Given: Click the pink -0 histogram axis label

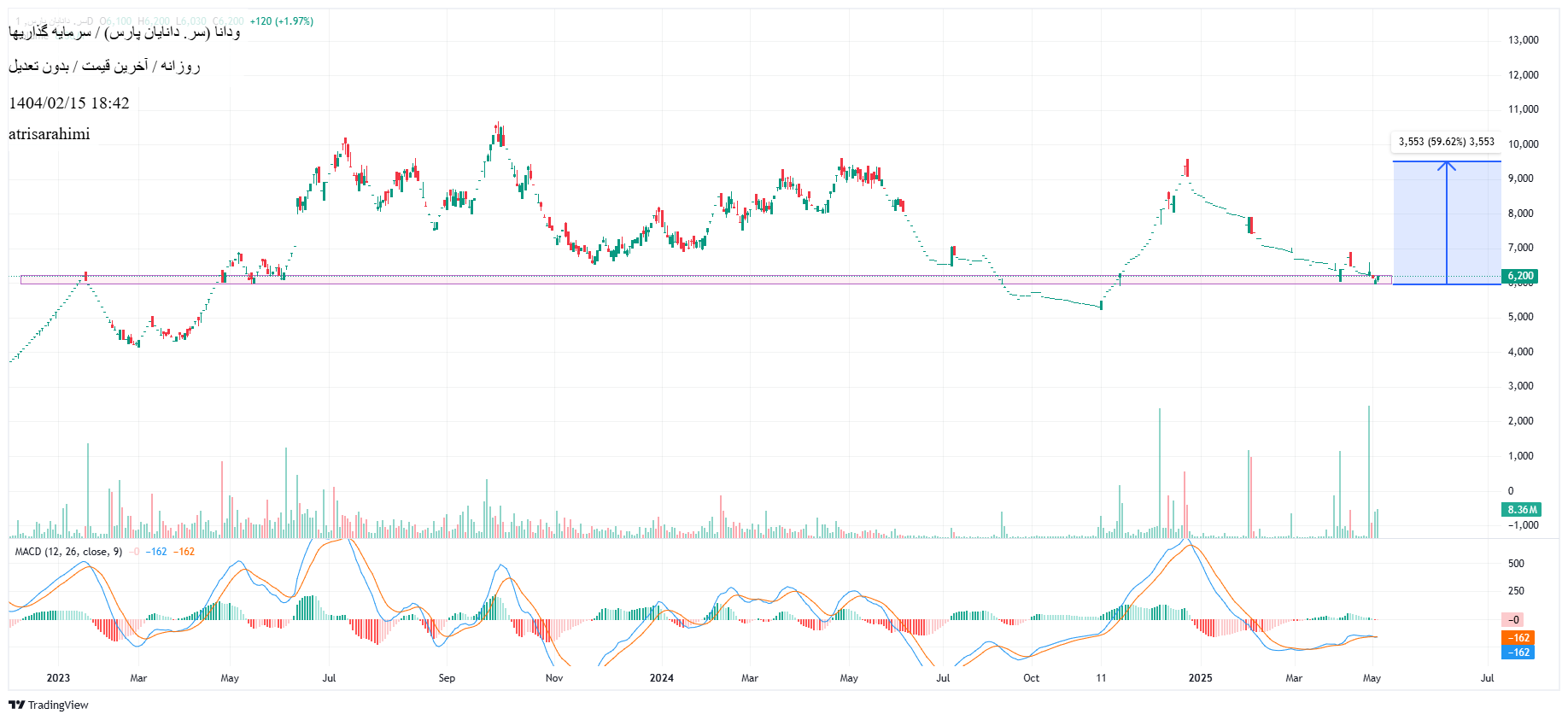Looking at the screenshot, I should pos(1512,620).
